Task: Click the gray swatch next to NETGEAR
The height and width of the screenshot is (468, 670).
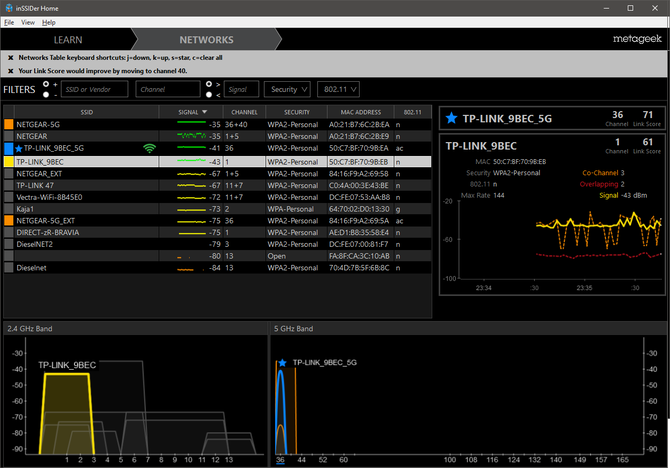Action: click(9, 136)
